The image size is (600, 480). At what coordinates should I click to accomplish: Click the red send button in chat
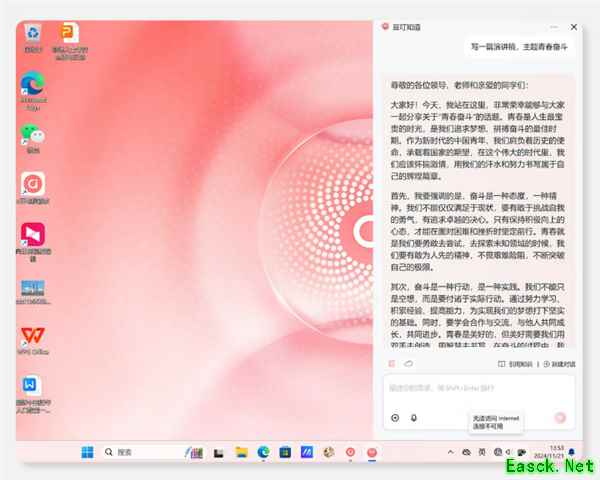click(x=561, y=418)
